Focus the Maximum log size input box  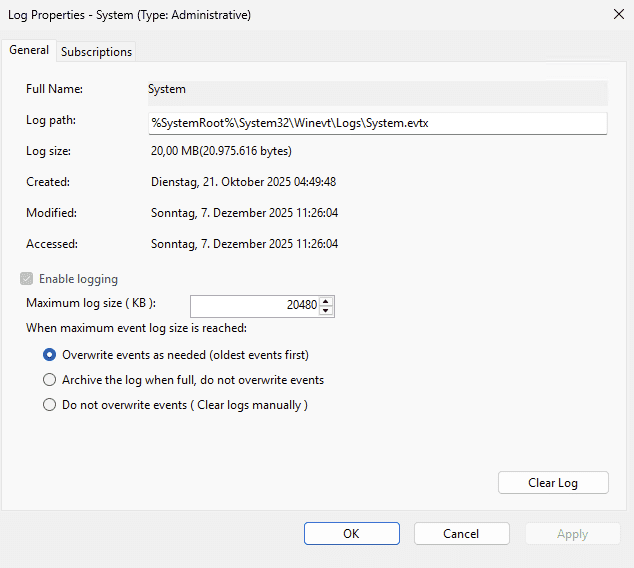pyautogui.click(x=255, y=306)
